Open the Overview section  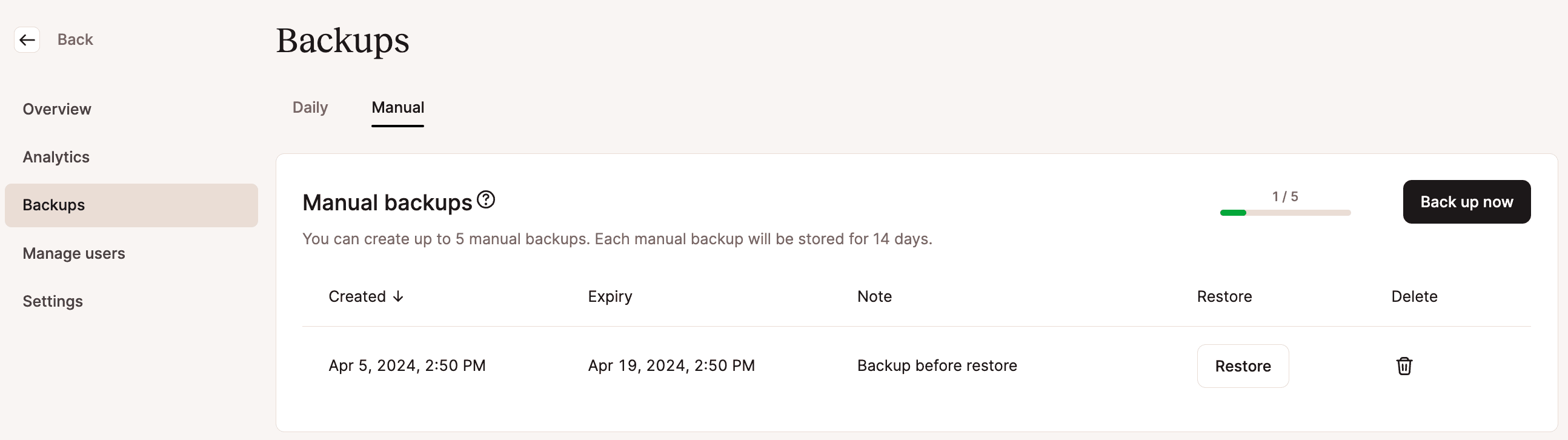pos(56,109)
